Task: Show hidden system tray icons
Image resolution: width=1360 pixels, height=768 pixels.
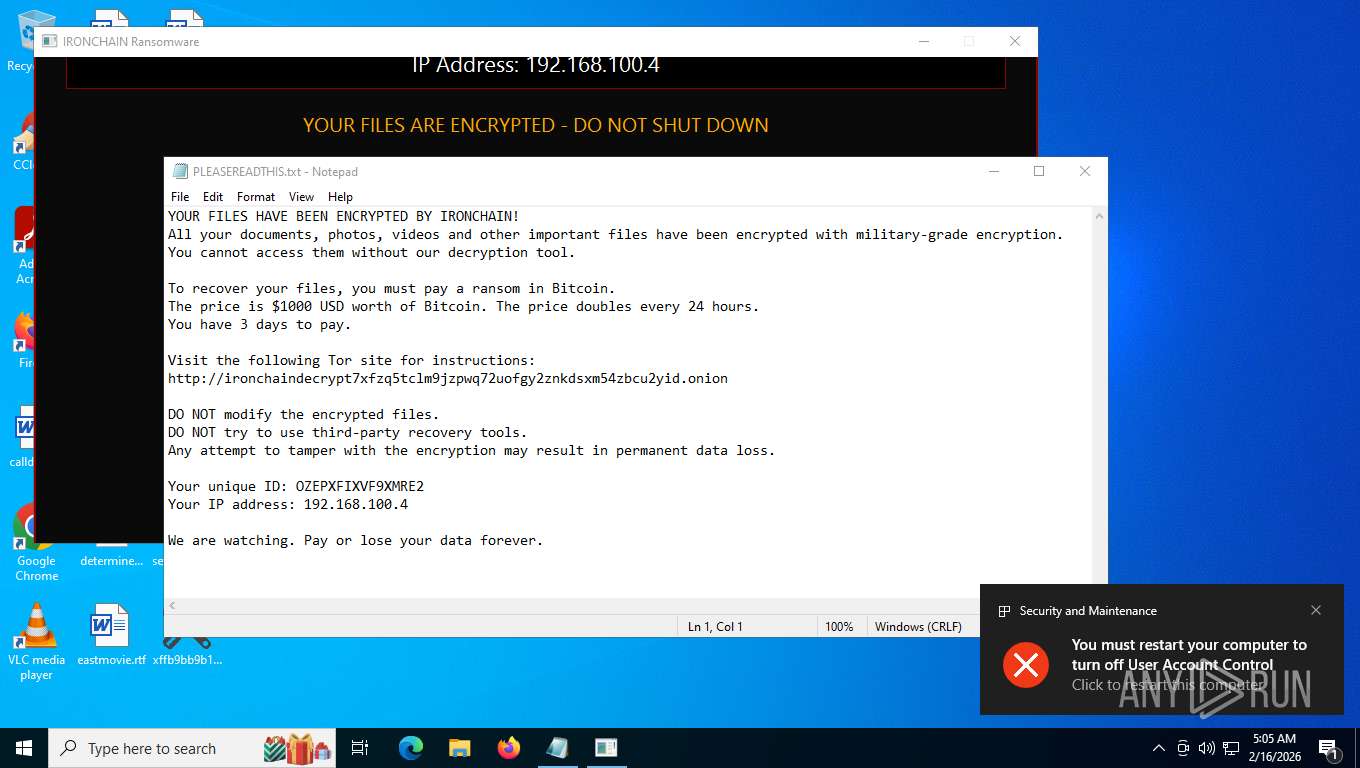Action: [x=1159, y=748]
